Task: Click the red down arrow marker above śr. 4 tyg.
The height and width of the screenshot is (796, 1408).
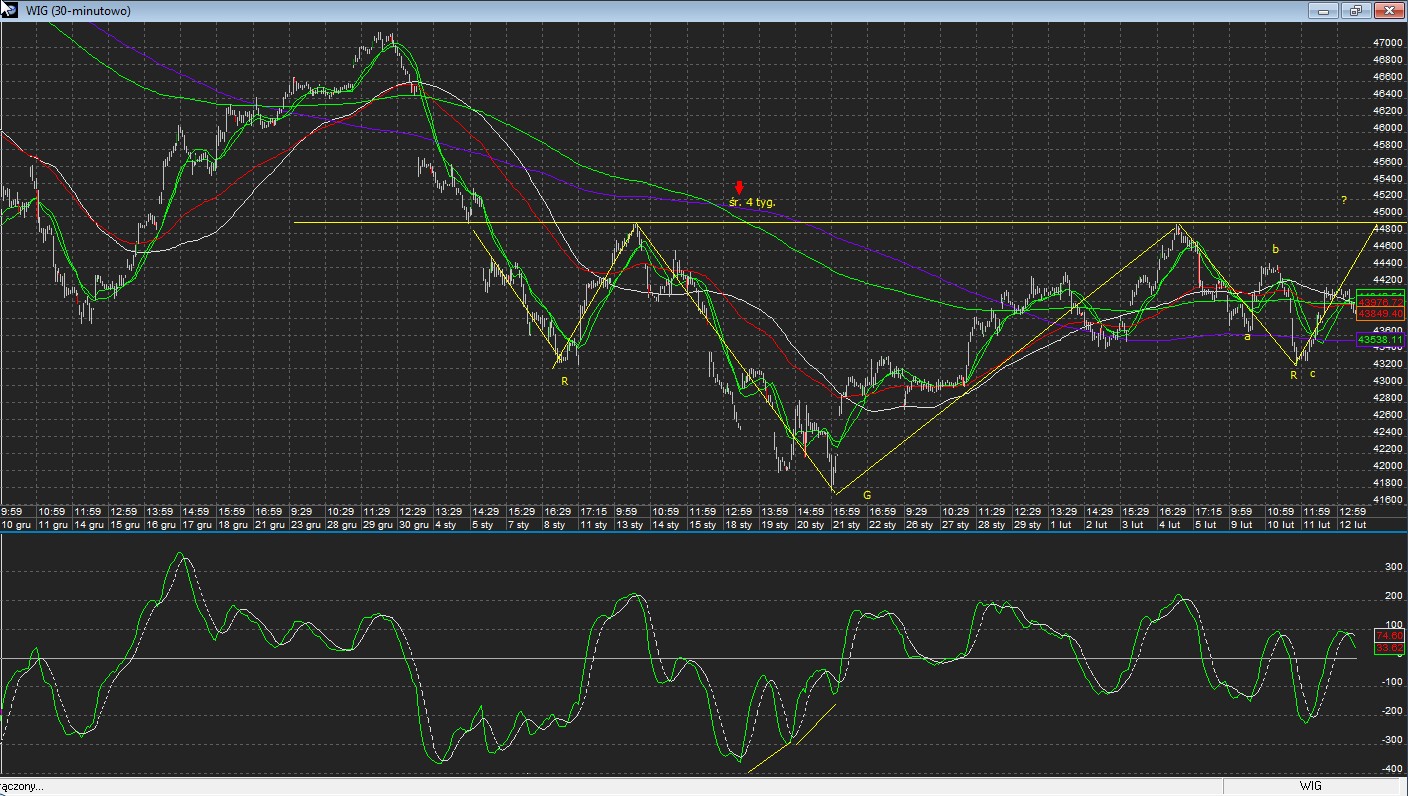Action: tap(739, 187)
